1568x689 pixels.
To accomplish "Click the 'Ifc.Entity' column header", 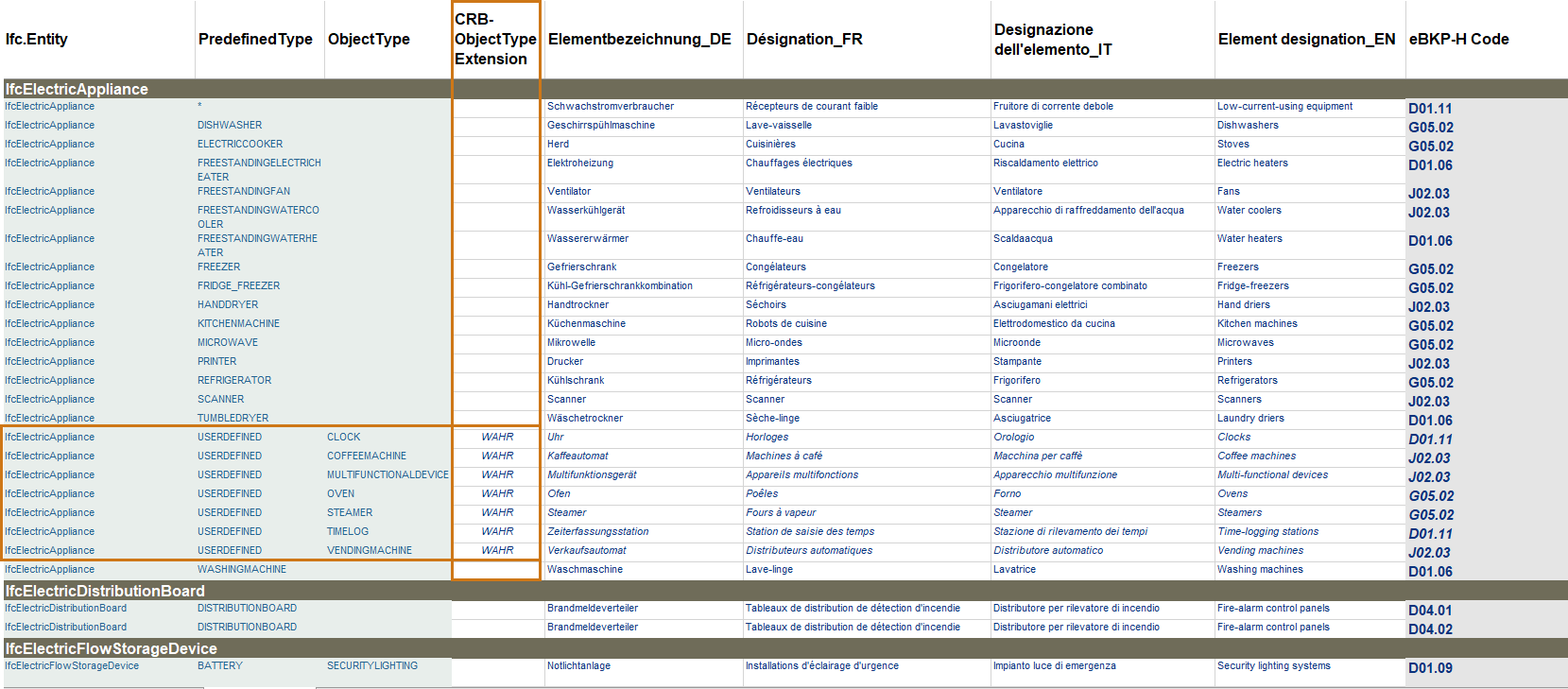I will (37, 39).
